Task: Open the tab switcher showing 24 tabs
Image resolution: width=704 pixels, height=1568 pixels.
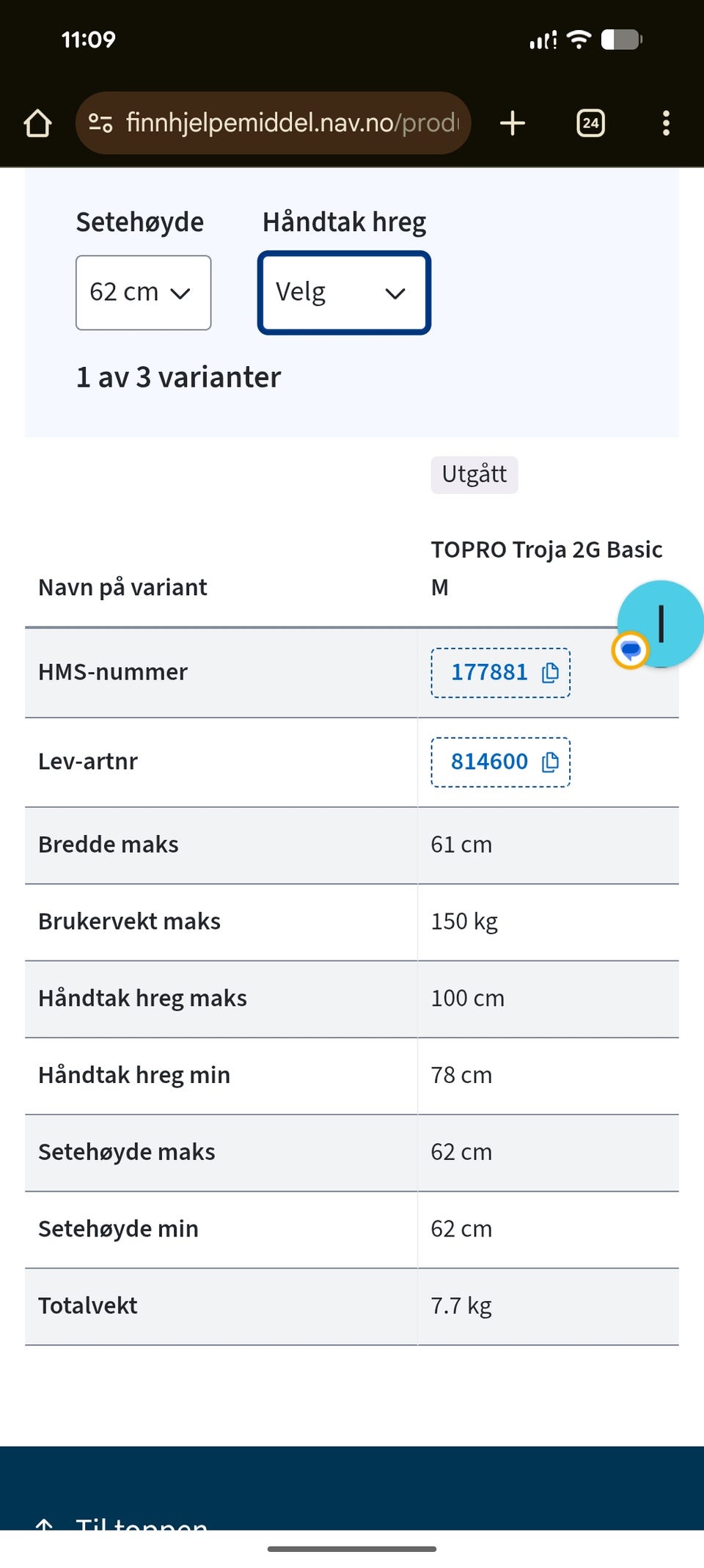Action: click(591, 123)
